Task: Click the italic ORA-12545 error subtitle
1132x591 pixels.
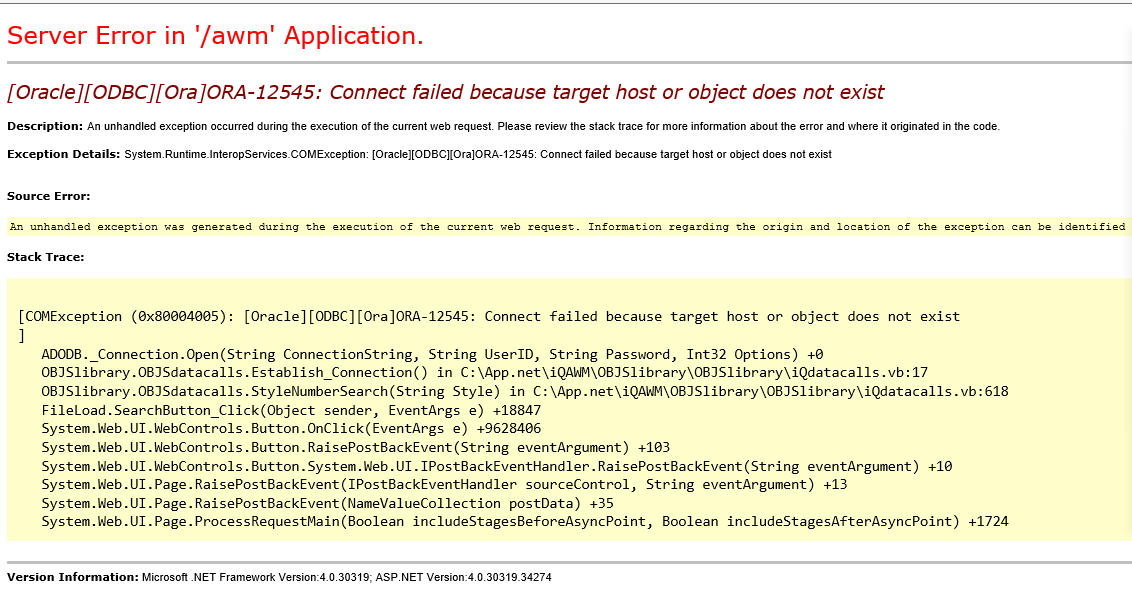Action: tap(445, 92)
